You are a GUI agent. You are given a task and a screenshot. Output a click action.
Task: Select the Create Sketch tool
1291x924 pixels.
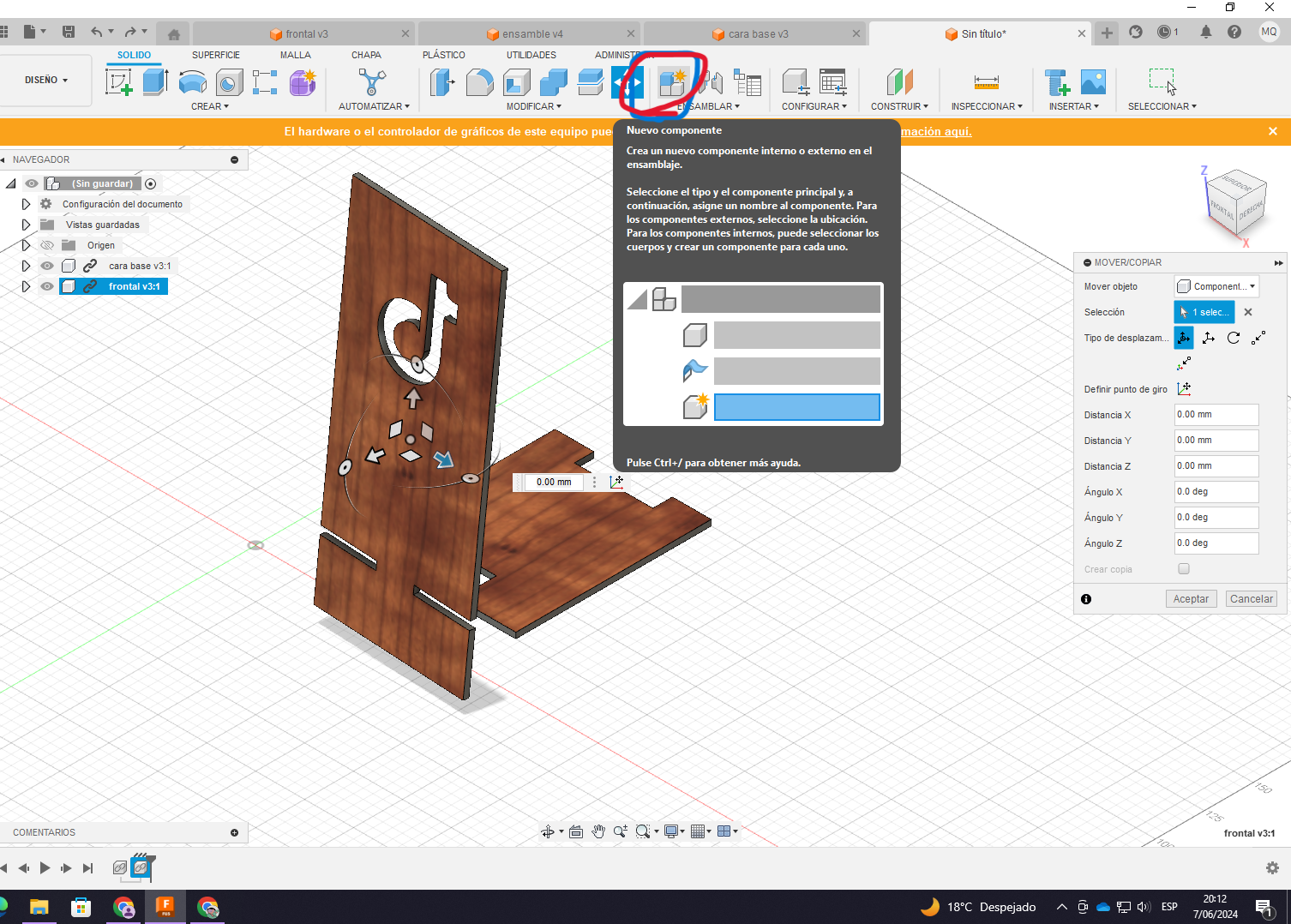click(118, 82)
